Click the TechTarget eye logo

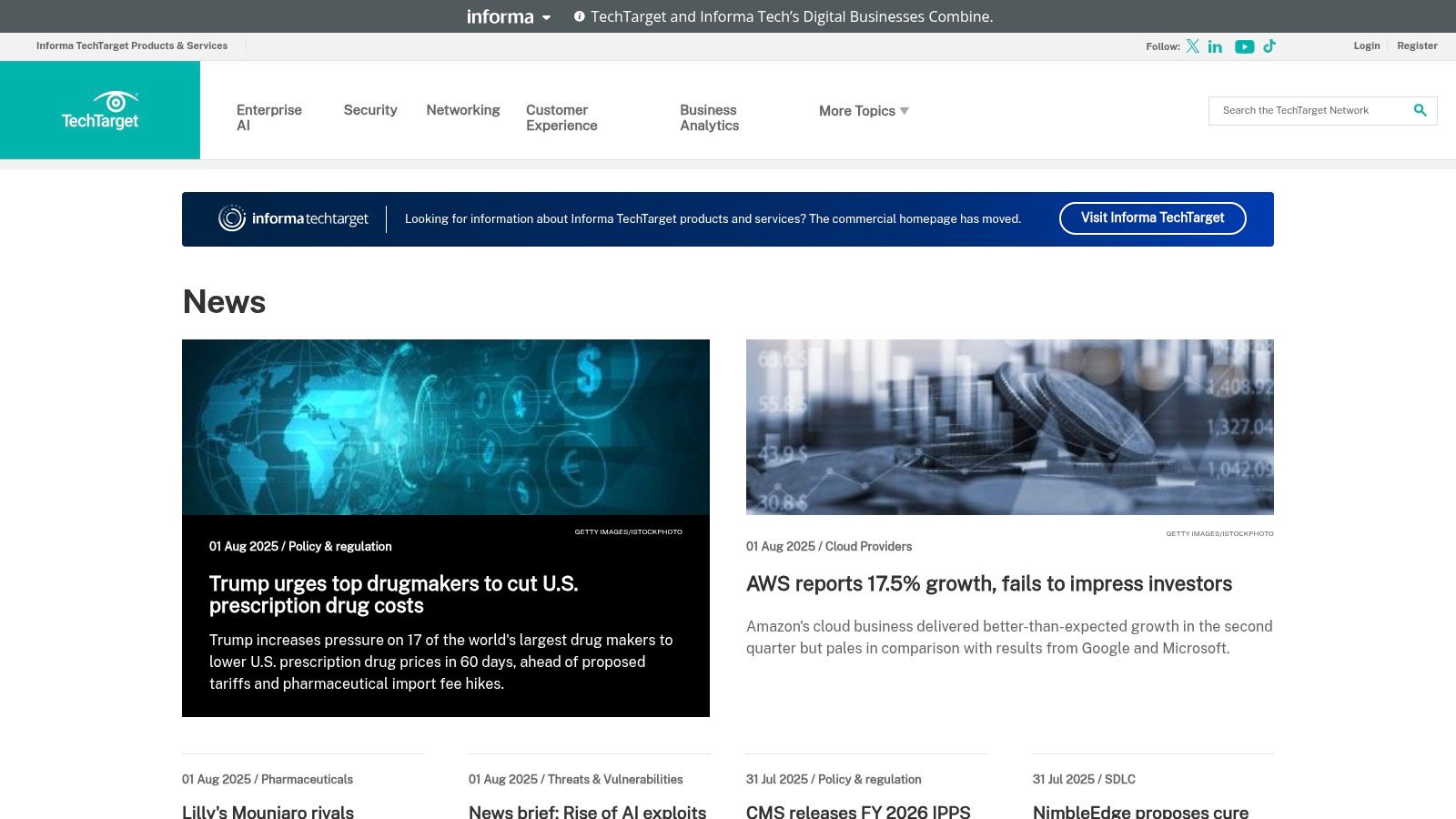click(x=100, y=110)
